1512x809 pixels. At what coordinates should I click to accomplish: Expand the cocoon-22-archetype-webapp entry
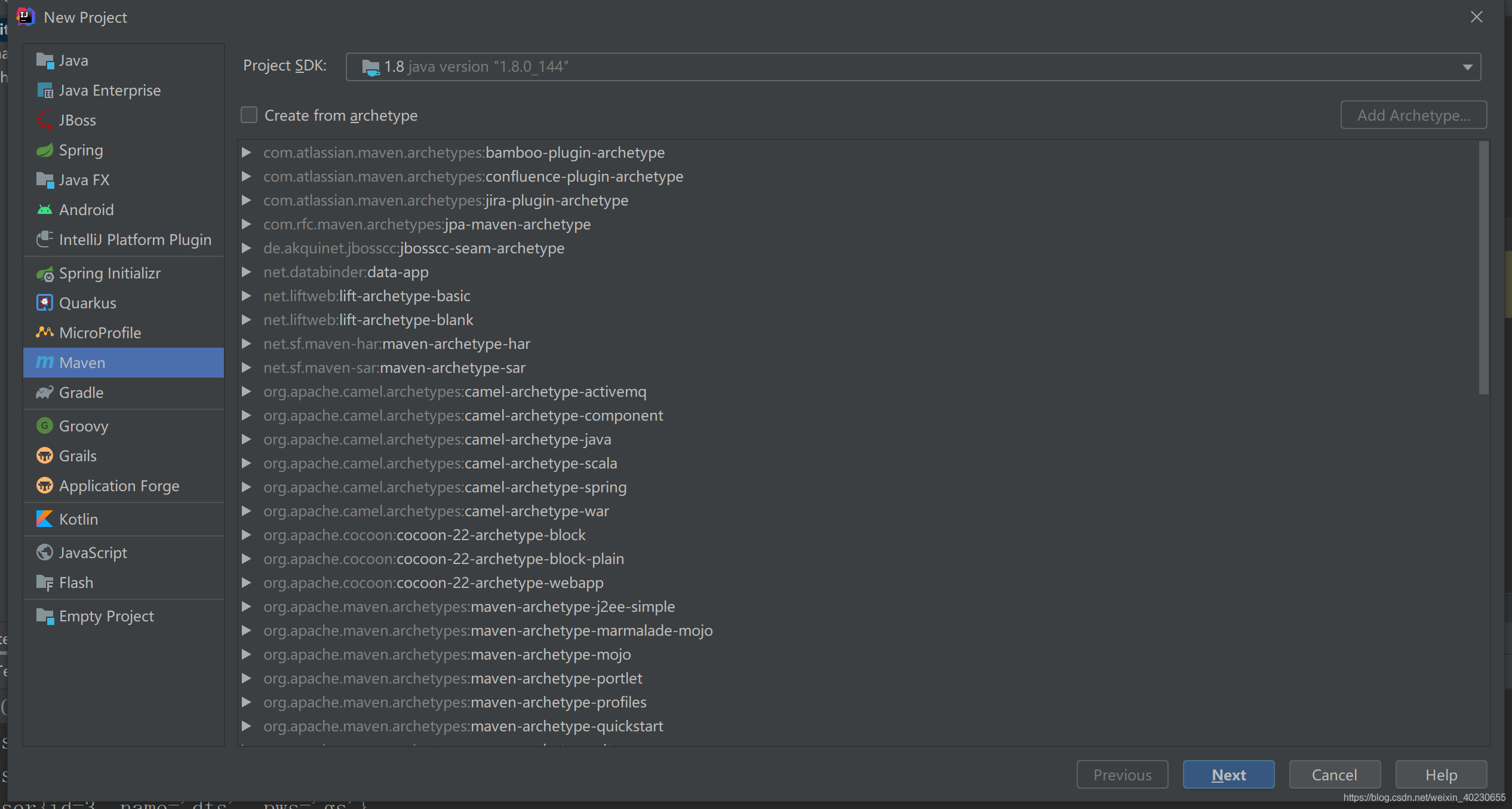point(247,583)
